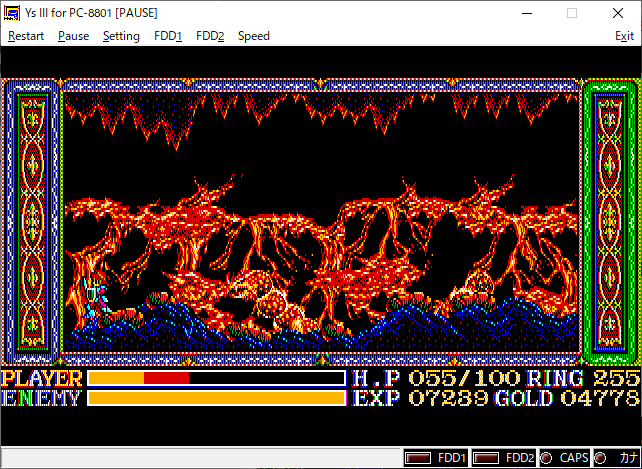Click the Ys III application icon in title bar
Viewport: 642px width, 469px height.
(x=11, y=13)
